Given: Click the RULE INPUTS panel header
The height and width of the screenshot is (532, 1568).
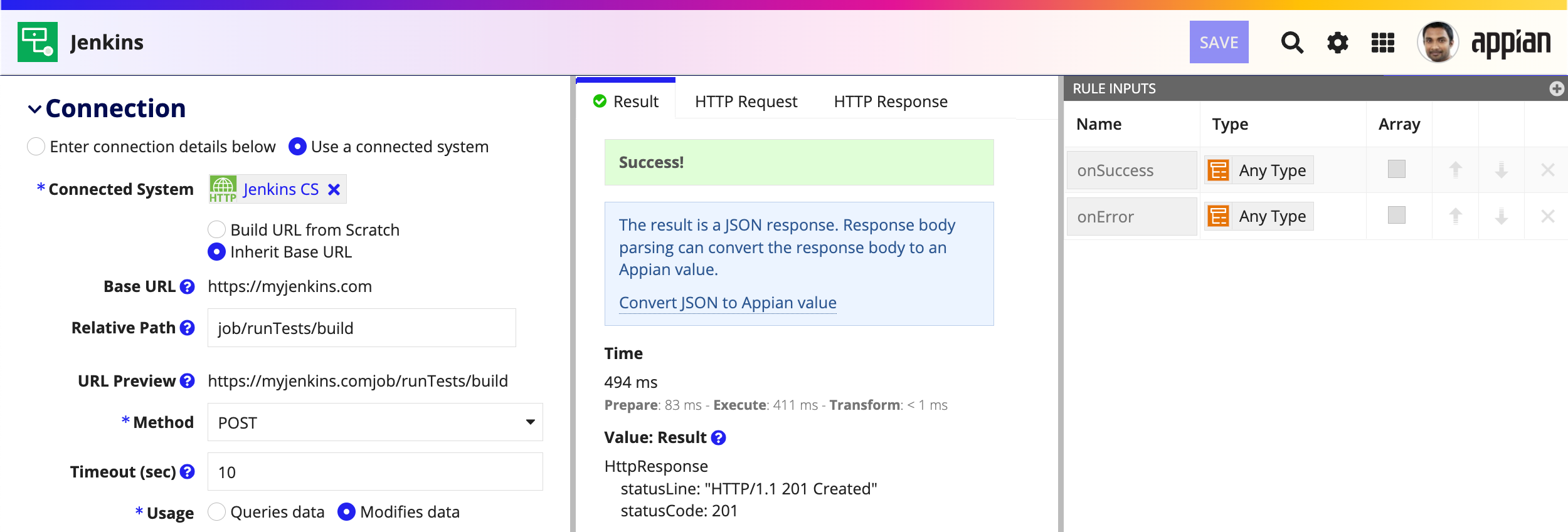Looking at the screenshot, I should tap(1315, 88).
